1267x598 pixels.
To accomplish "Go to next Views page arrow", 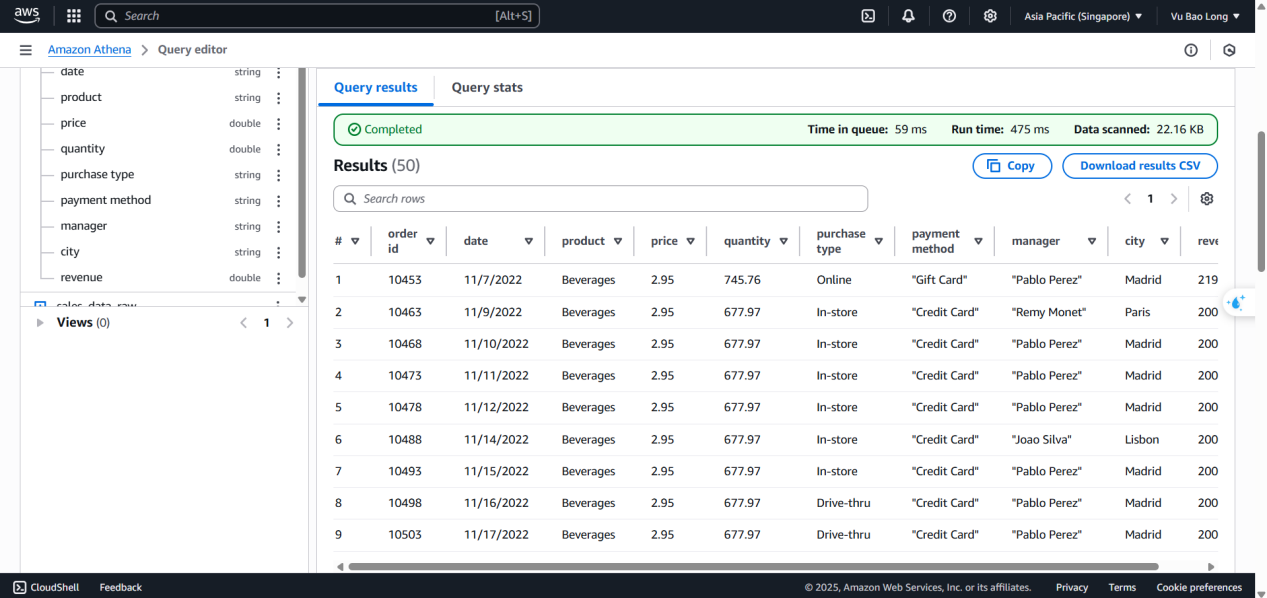I will (x=290, y=323).
